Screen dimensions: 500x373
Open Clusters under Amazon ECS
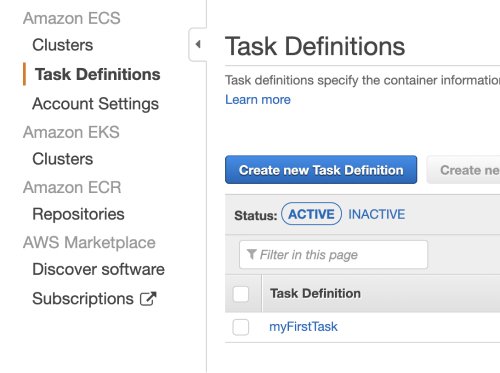(x=62, y=45)
